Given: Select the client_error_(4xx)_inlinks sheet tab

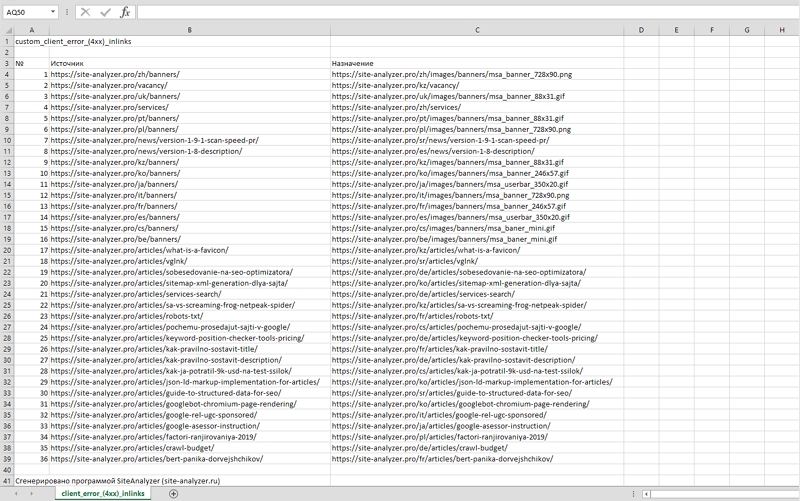Looking at the screenshot, I should point(103,493).
